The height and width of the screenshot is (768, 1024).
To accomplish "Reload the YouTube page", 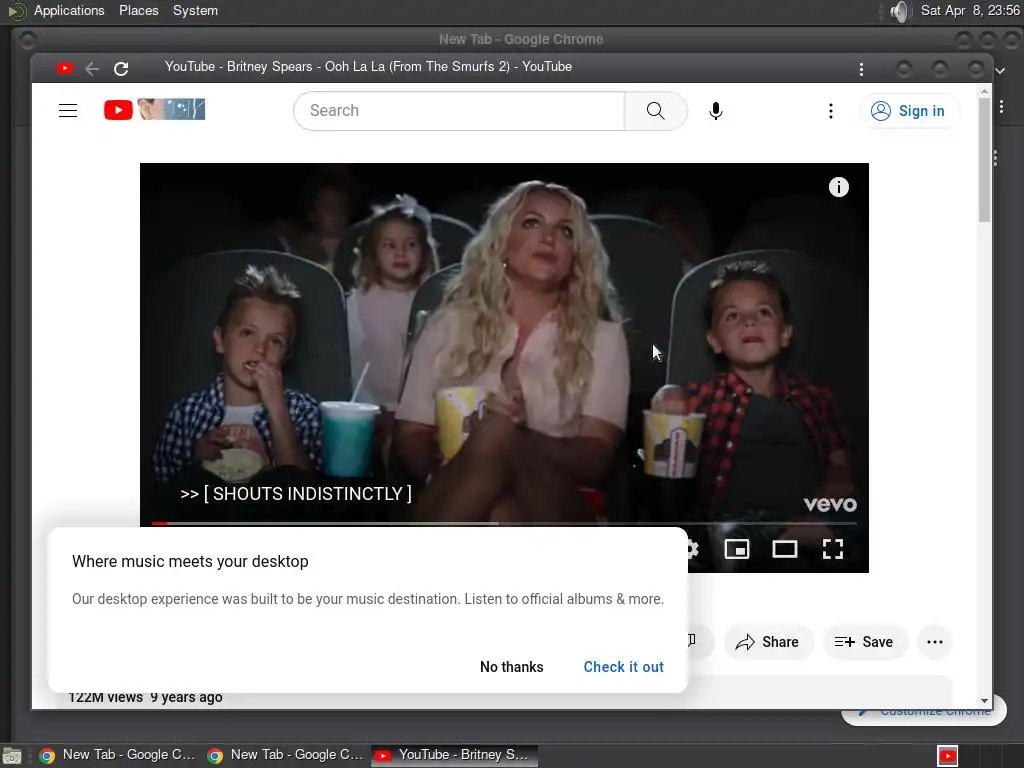I will pyautogui.click(x=121, y=69).
